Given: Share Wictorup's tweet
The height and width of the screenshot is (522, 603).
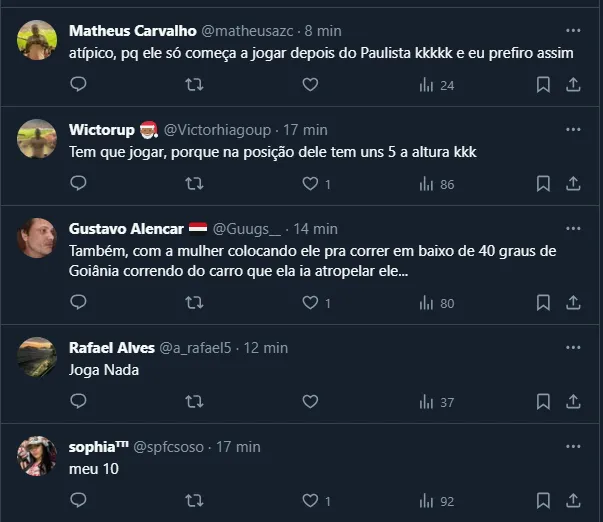Looking at the screenshot, I should click(x=573, y=184).
